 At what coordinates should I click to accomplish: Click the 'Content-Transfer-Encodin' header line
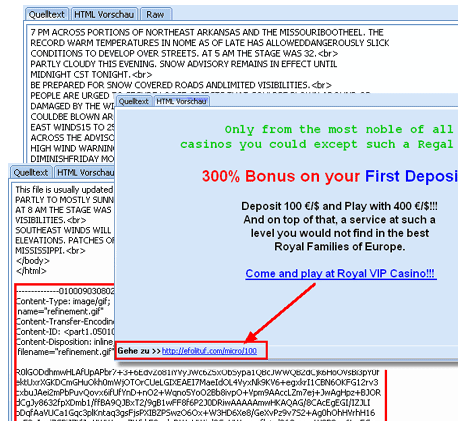click(x=65, y=322)
